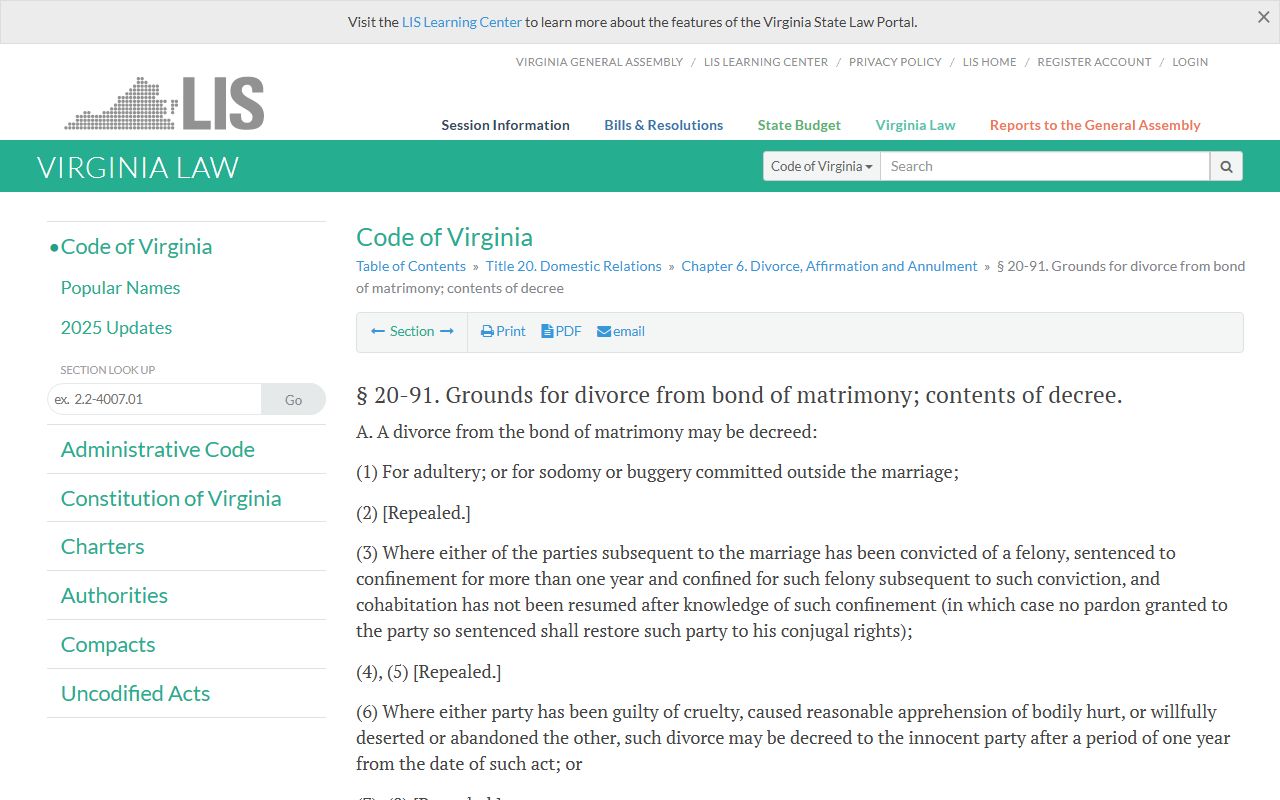This screenshot has width=1280, height=800.
Task: Open State Budget menu
Action: 799,125
